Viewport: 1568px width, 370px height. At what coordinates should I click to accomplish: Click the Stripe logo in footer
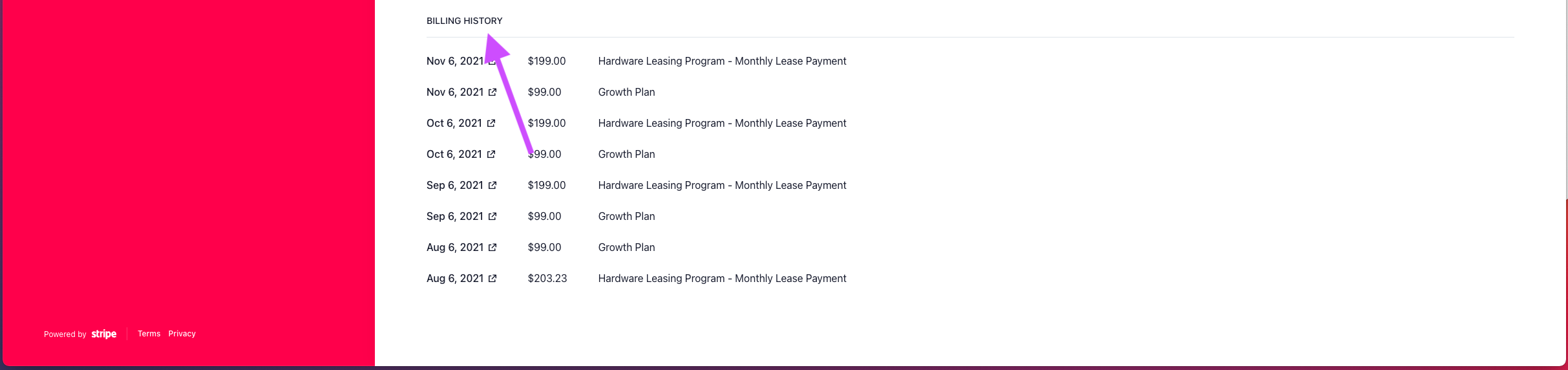(104, 334)
